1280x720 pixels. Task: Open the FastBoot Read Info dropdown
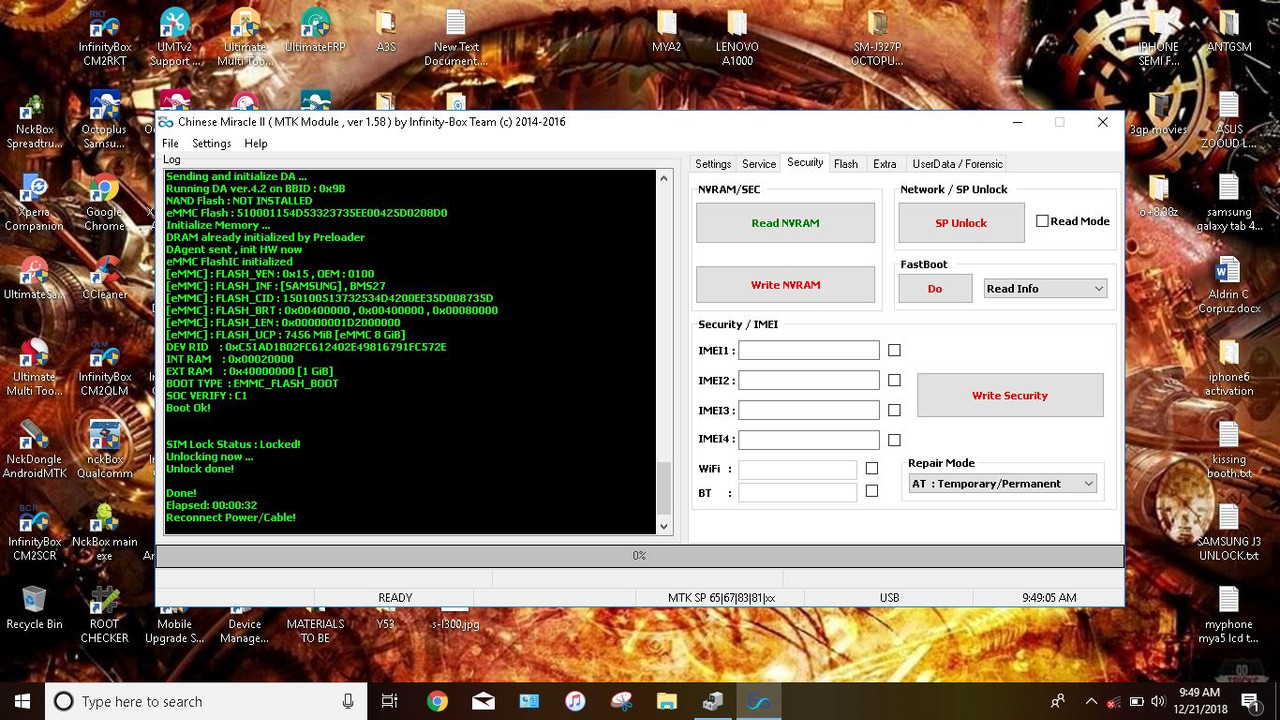(x=1045, y=289)
